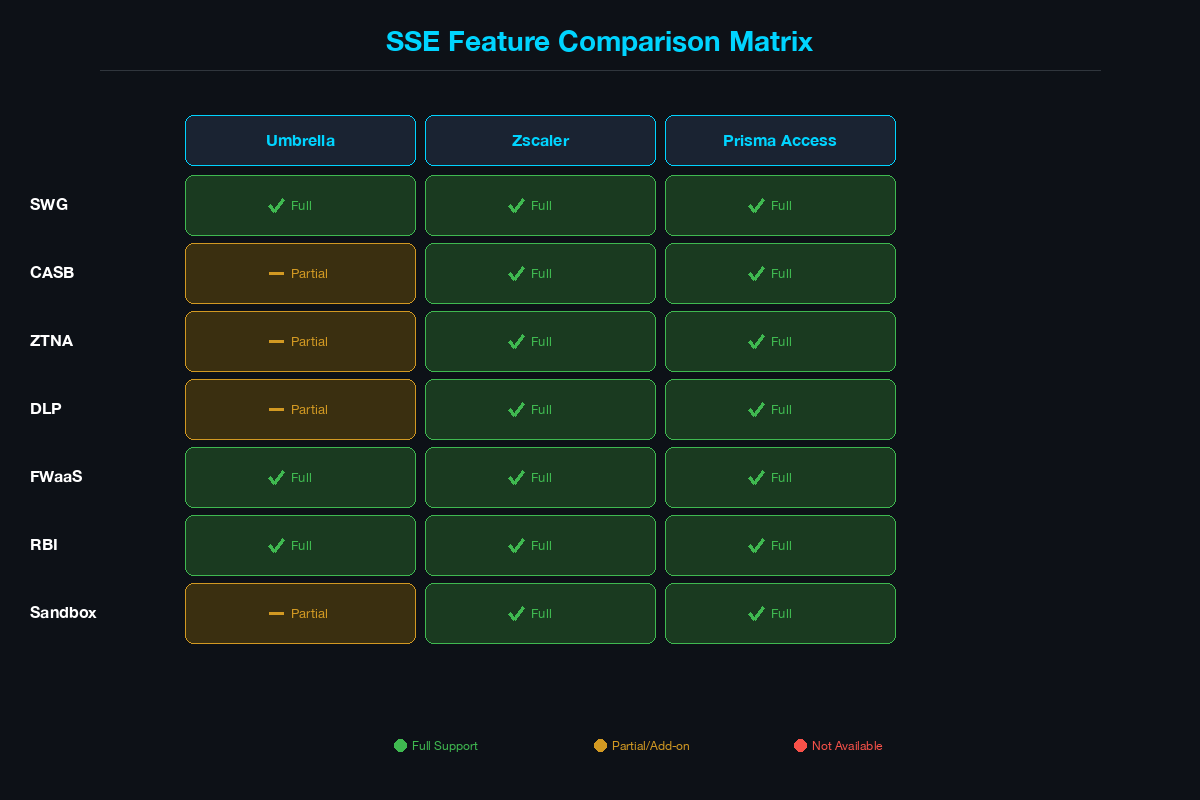1200x800 pixels.
Task: Click the checkmark in Zscaler SWG cell
Action: 517,205
